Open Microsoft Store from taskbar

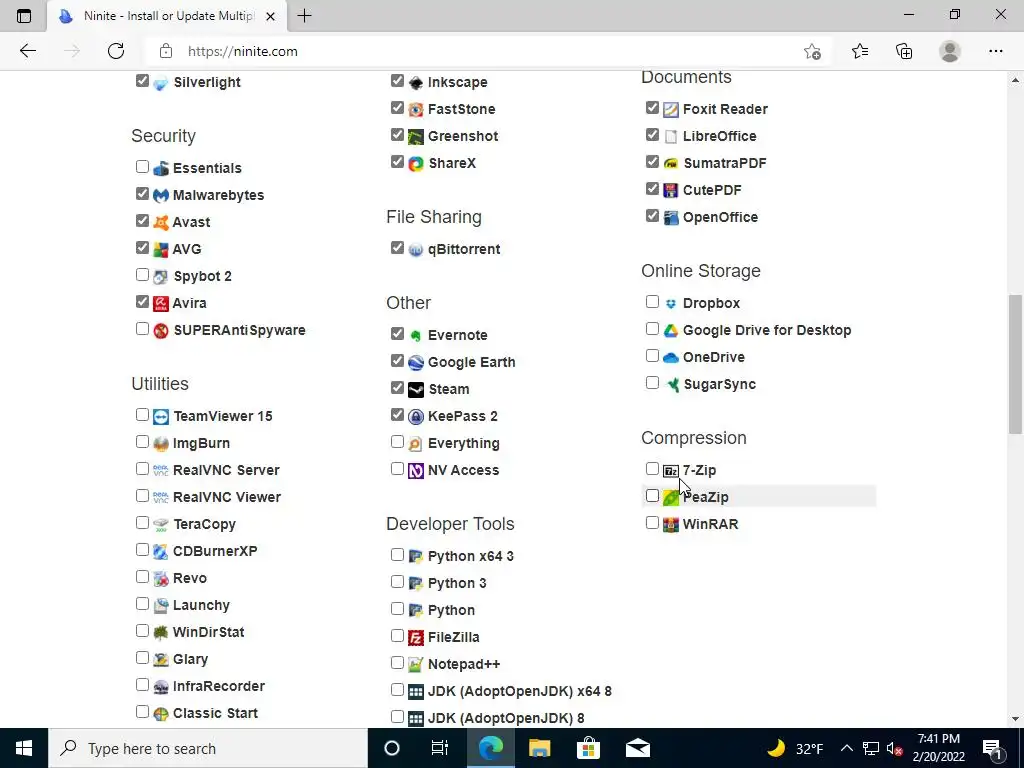pos(588,748)
